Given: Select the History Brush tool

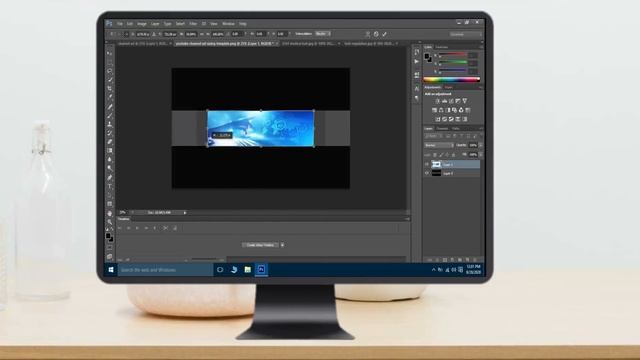Looking at the screenshot, I should 109,133.
